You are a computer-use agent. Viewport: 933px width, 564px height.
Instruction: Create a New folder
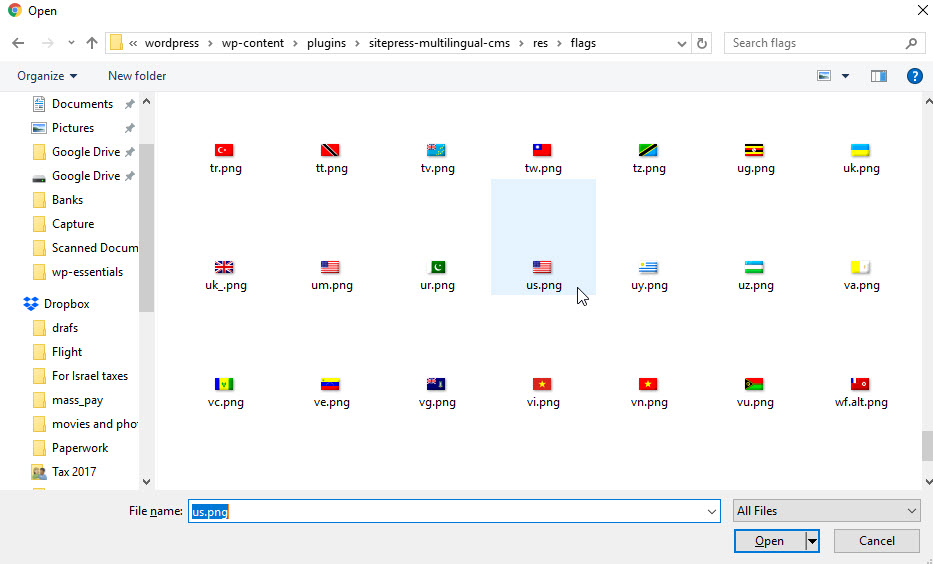coord(137,76)
